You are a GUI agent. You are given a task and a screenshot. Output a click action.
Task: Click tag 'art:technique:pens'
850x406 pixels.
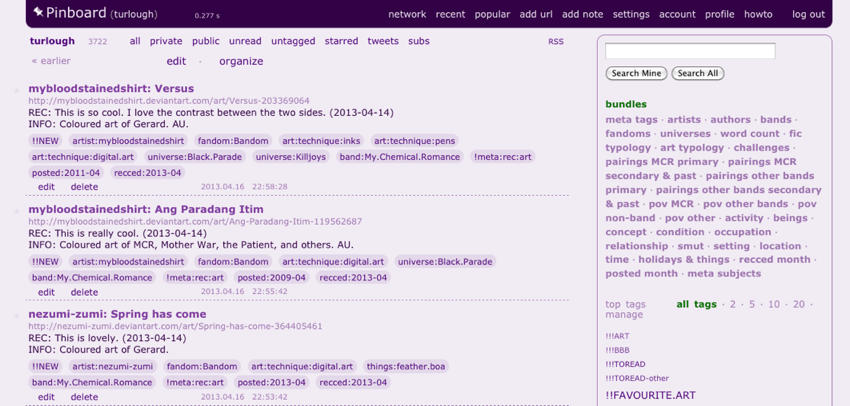pyautogui.click(x=415, y=141)
